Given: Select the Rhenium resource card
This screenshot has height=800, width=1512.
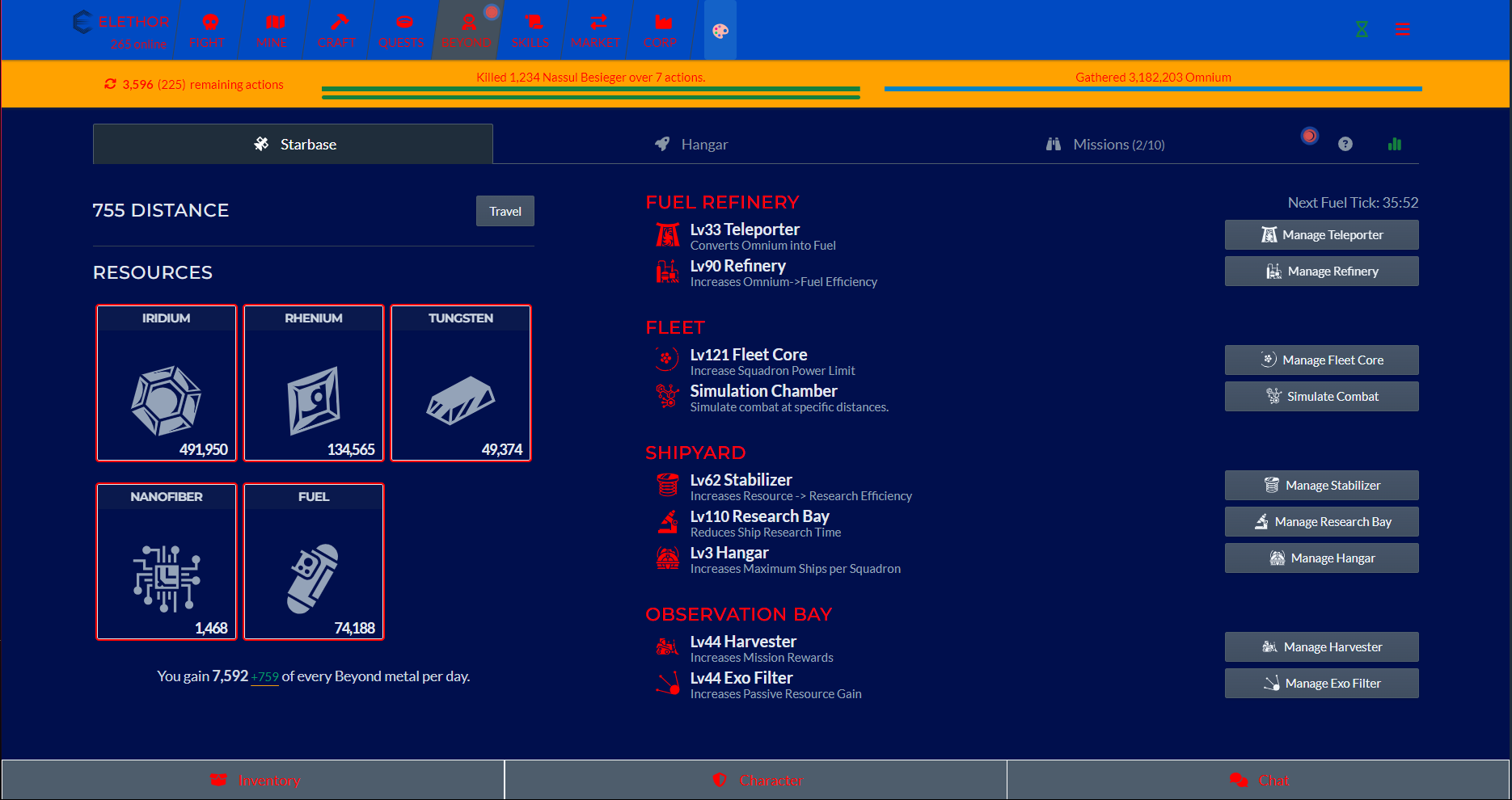Looking at the screenshot, I should coord(314,383).
